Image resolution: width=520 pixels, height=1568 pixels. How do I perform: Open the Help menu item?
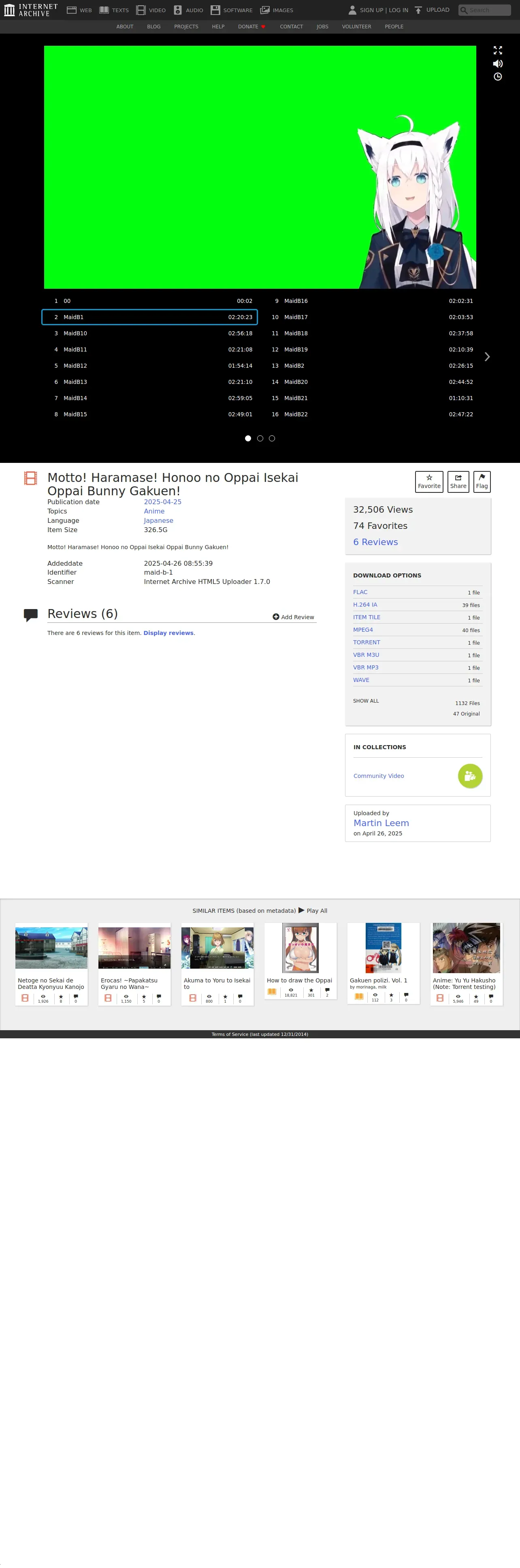218,27
